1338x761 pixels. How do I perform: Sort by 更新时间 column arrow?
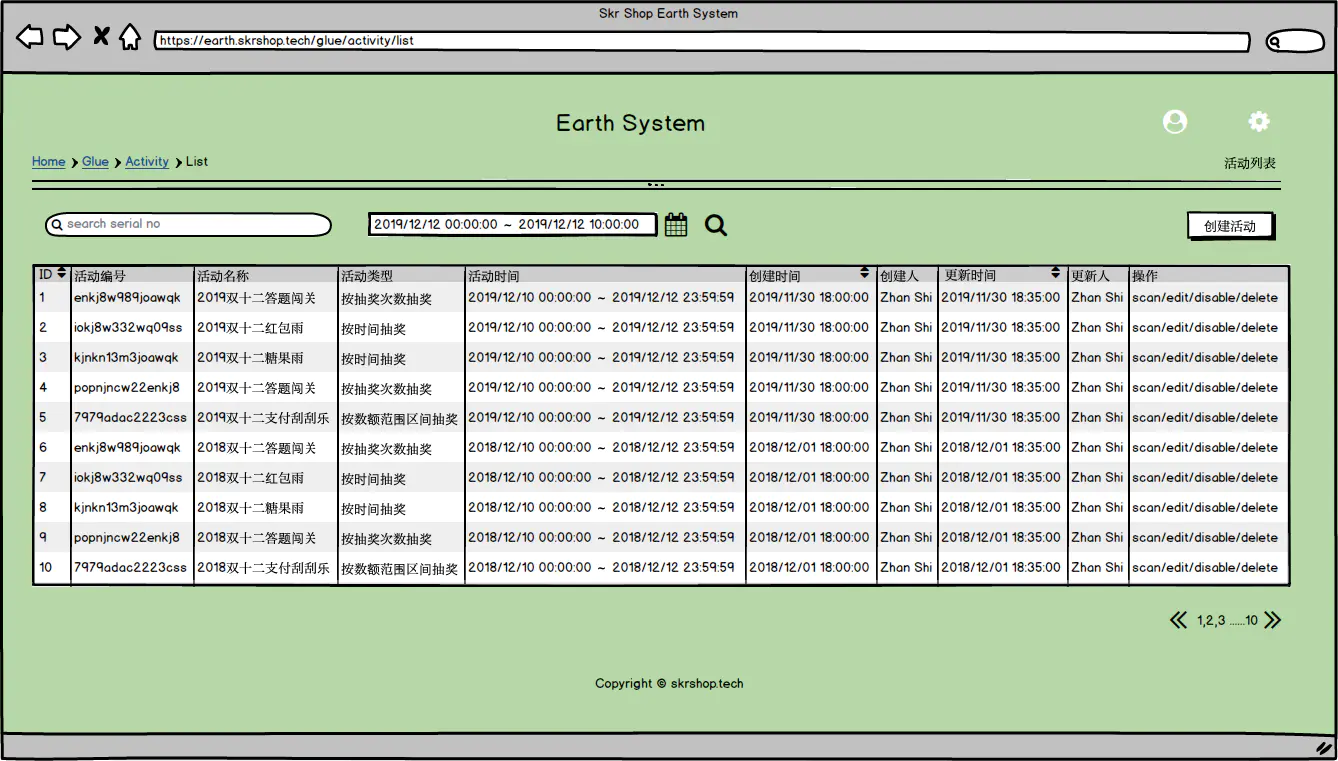click(x=1055, y=273)
